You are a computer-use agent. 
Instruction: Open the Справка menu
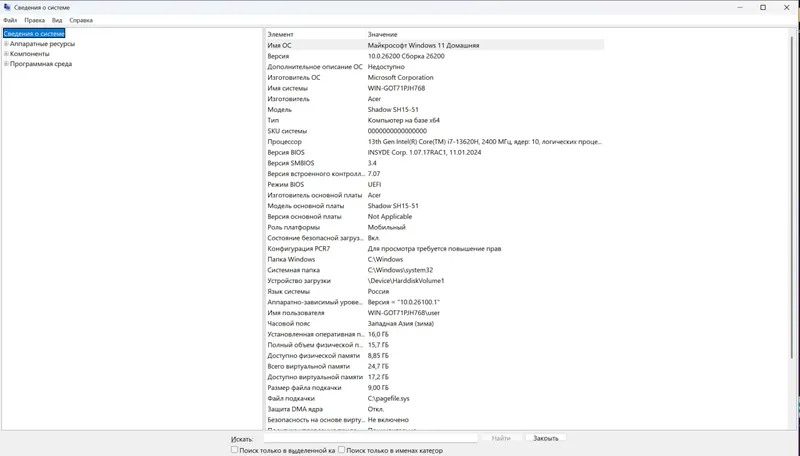pyautogui.click(x=81, y=20)
